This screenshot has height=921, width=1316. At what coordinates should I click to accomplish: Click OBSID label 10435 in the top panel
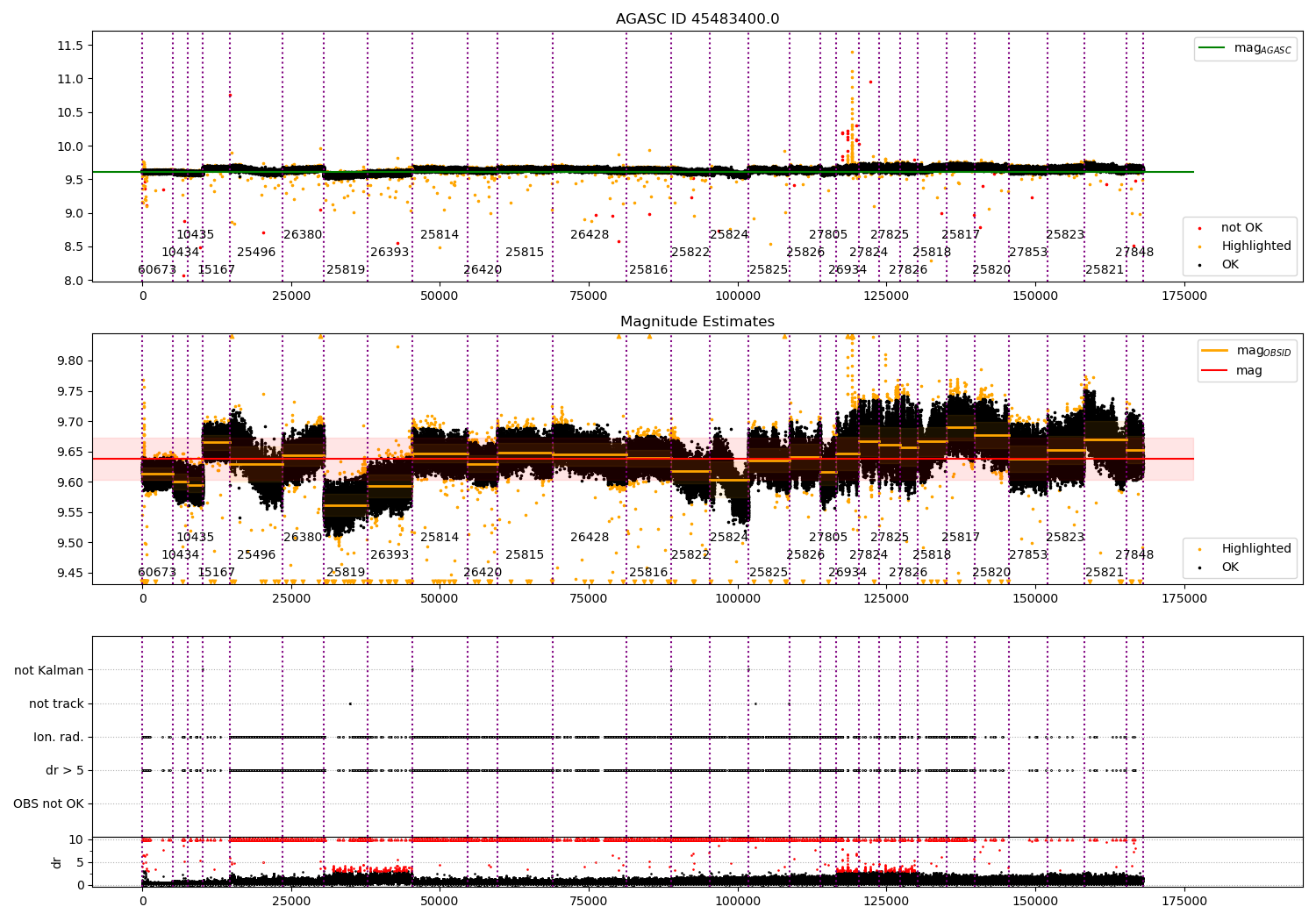tap(195, 235)
